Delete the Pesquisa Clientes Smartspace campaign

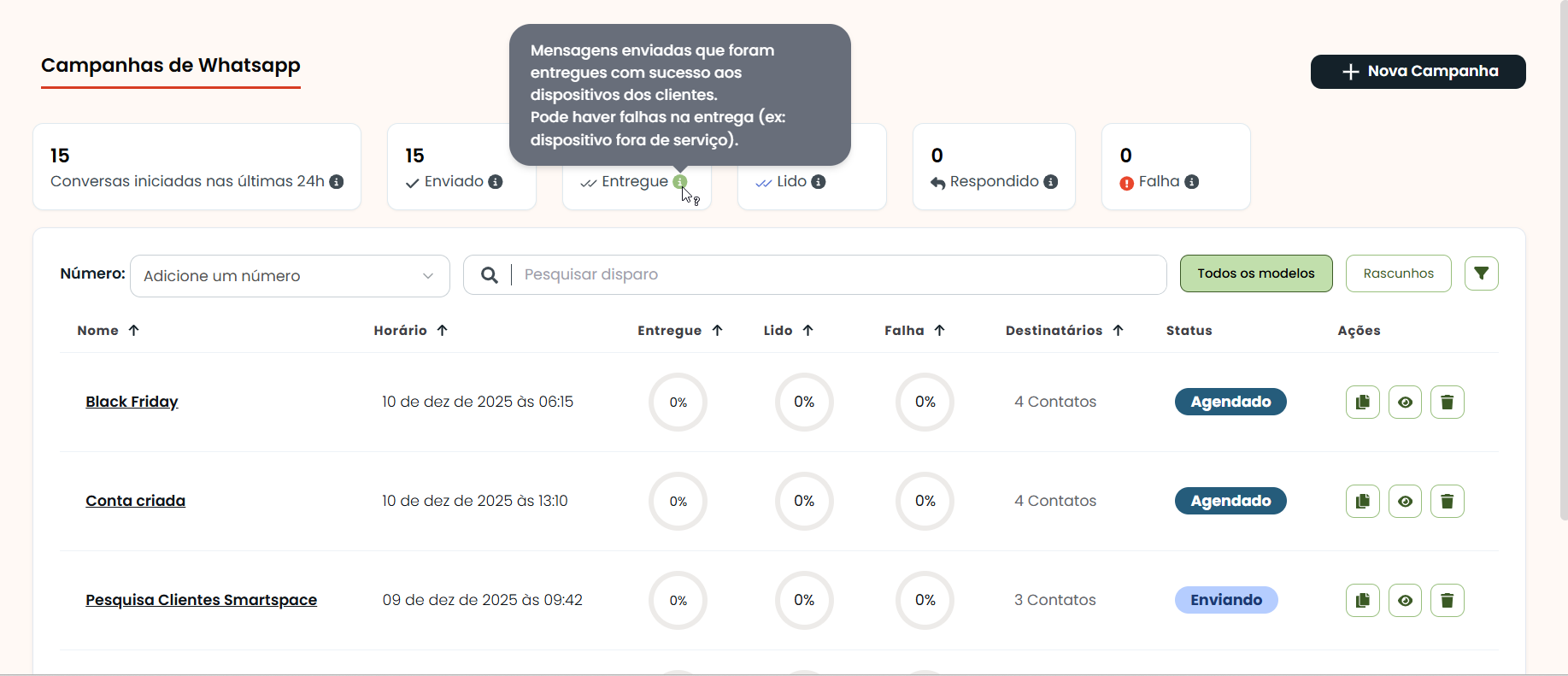[1447, 600]
